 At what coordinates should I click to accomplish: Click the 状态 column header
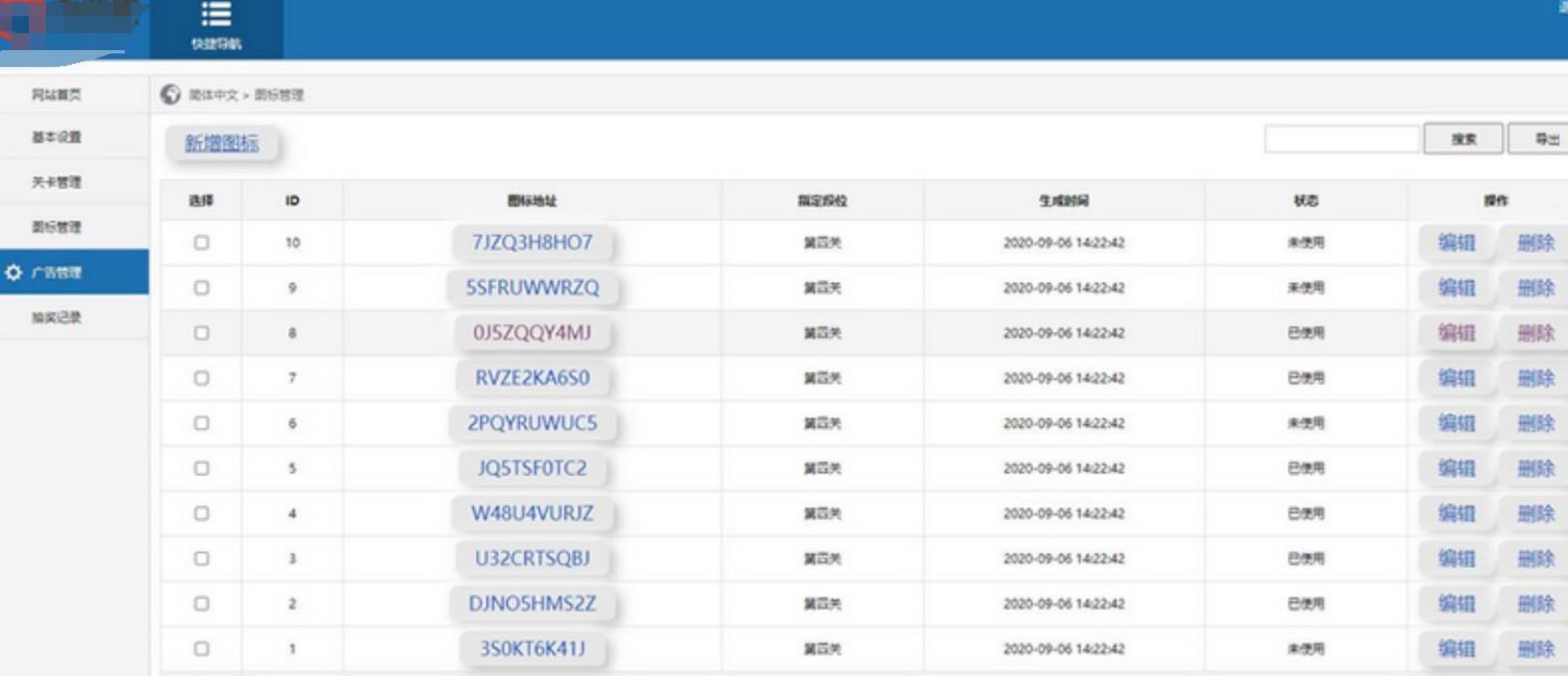(1306, 201)
